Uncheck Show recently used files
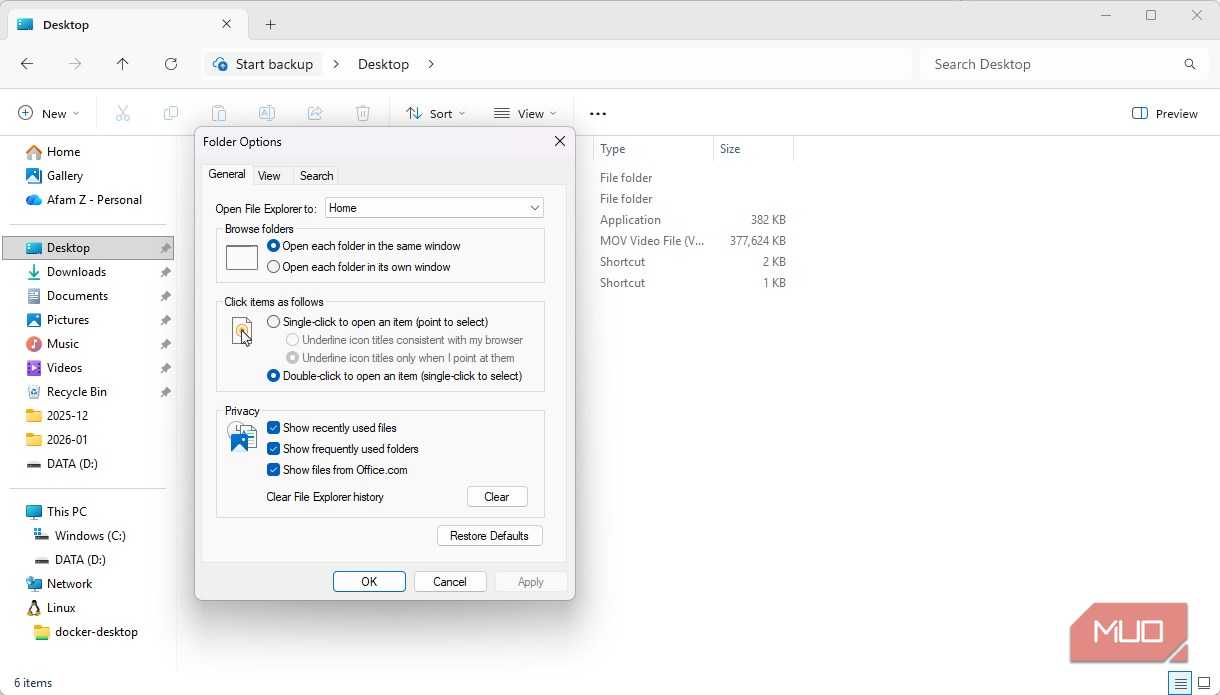This screenshot has height=695, width=1220. [273, 428]
